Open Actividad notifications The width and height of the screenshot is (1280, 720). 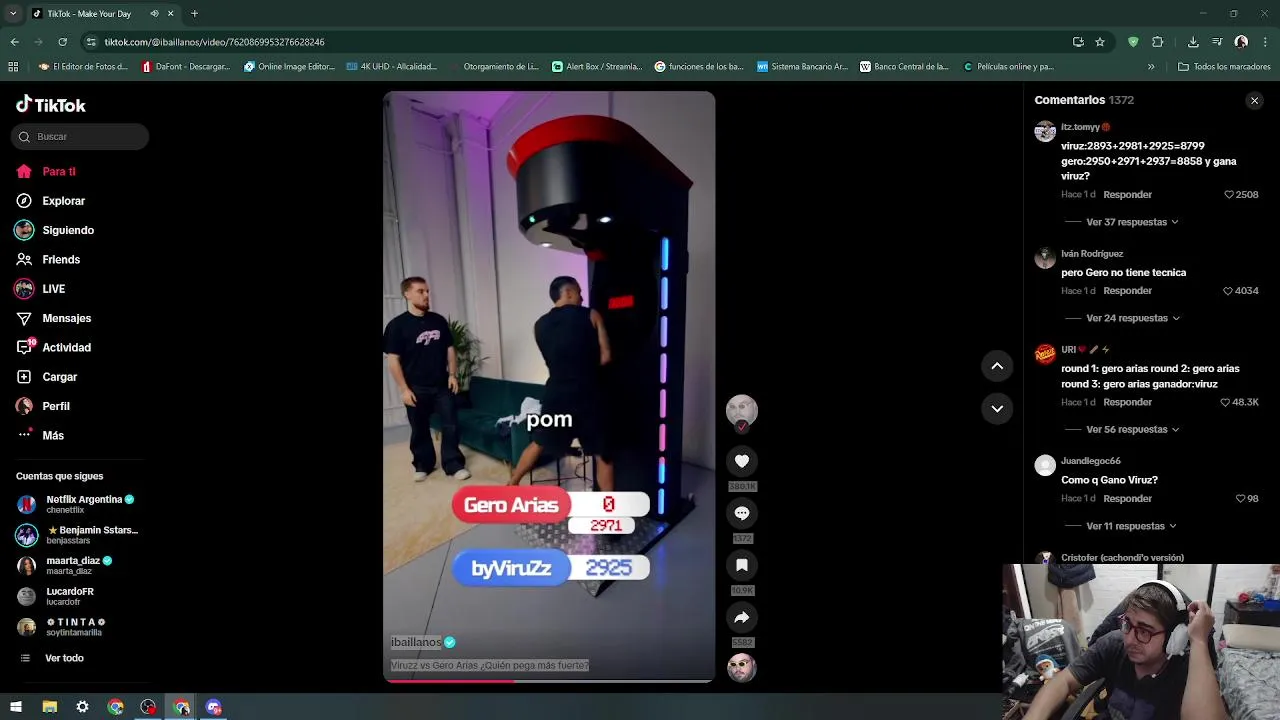coord(54,347)
